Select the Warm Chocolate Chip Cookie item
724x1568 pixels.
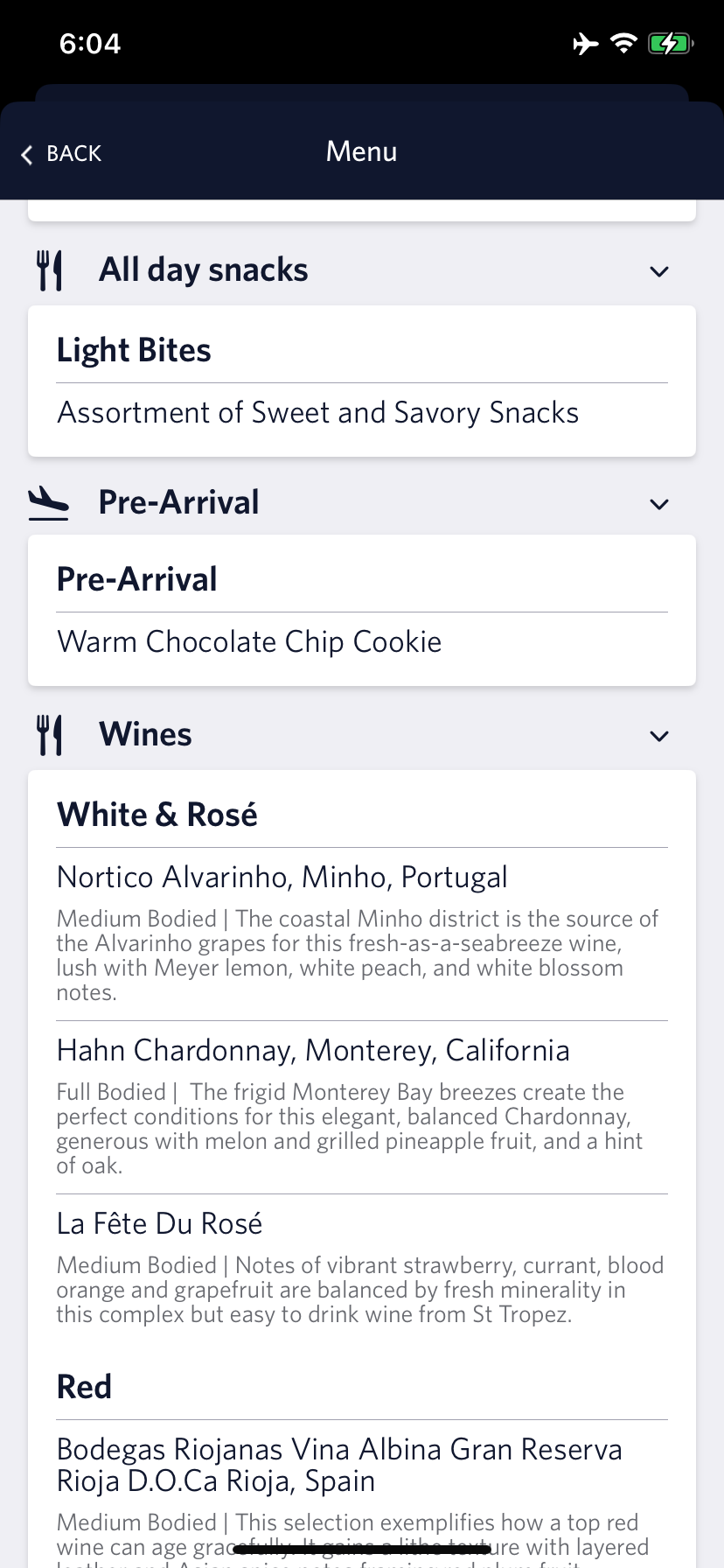coord(249,641)
